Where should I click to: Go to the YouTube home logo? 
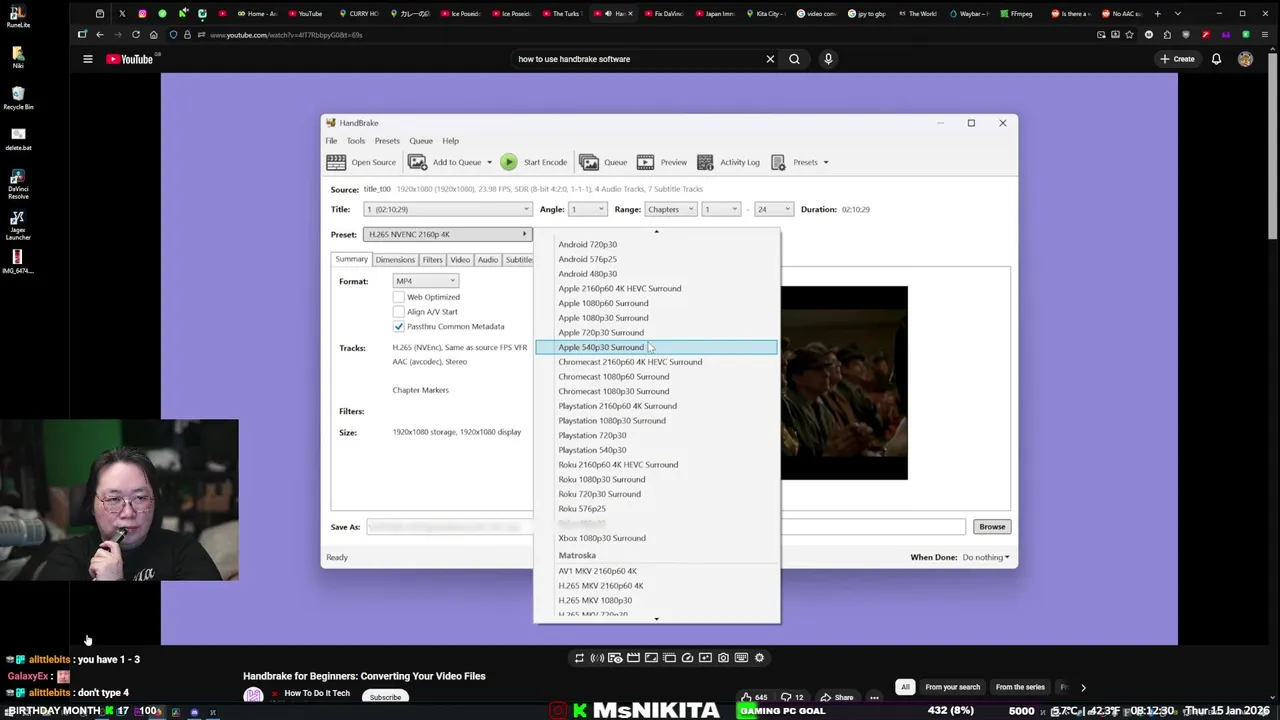[129, 59]
